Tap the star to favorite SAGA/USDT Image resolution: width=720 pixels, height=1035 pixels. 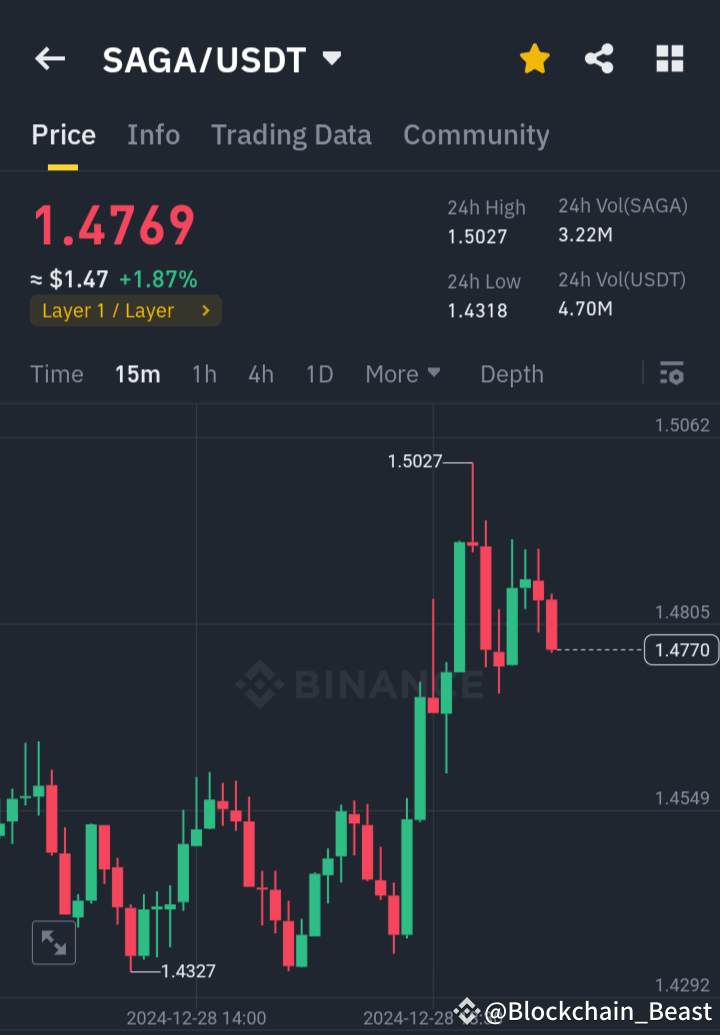535,58
